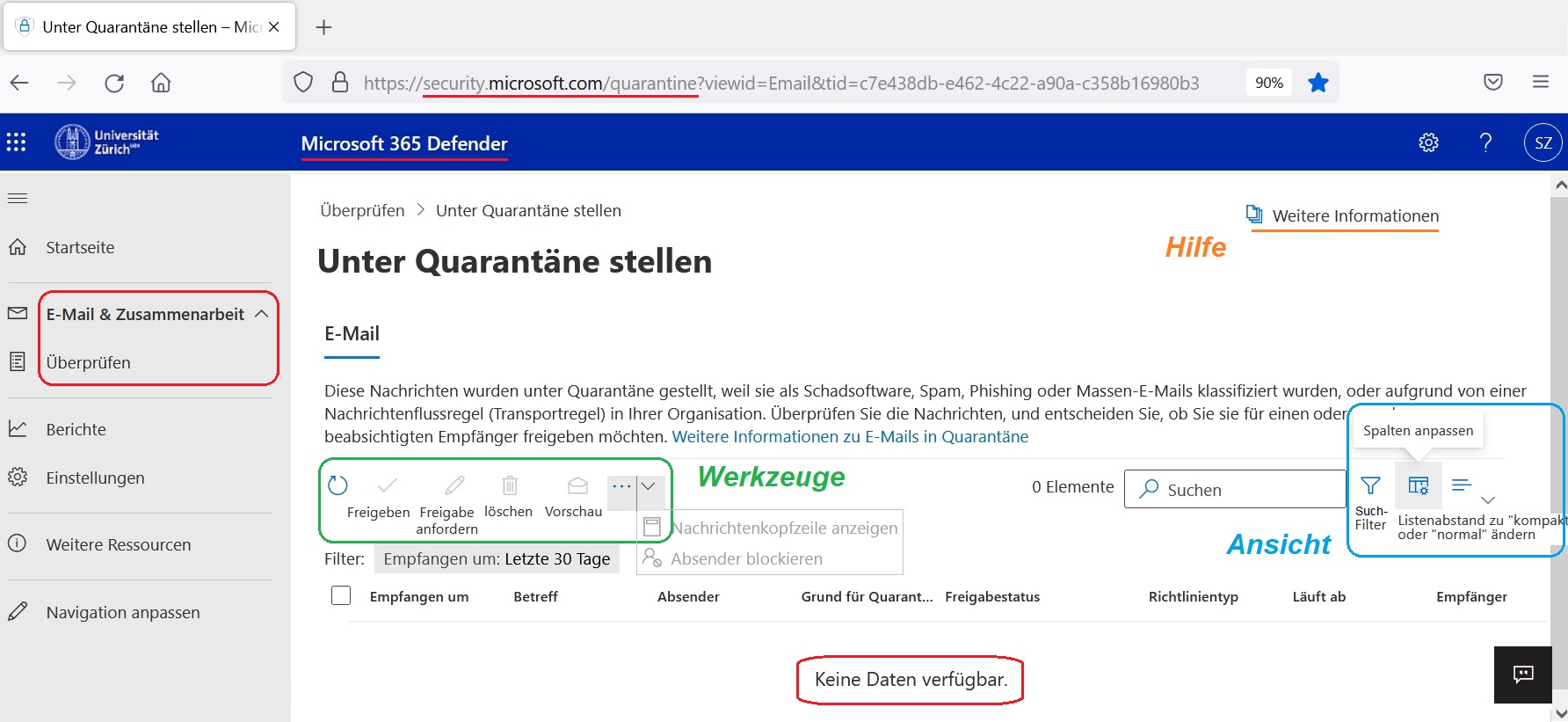
Task: Click Grund für Quarant... column header
Action: click(x=867, y=596)
